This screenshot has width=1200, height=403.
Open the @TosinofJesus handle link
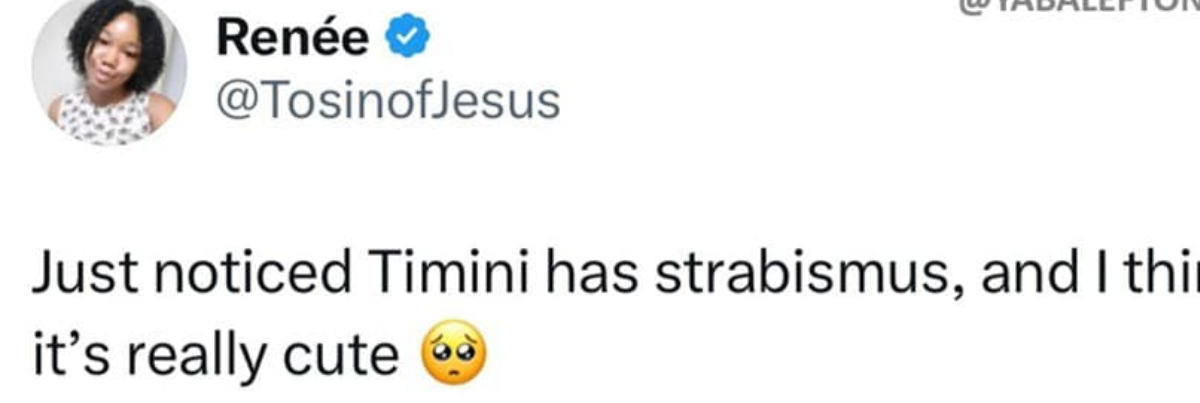point(388,100)
